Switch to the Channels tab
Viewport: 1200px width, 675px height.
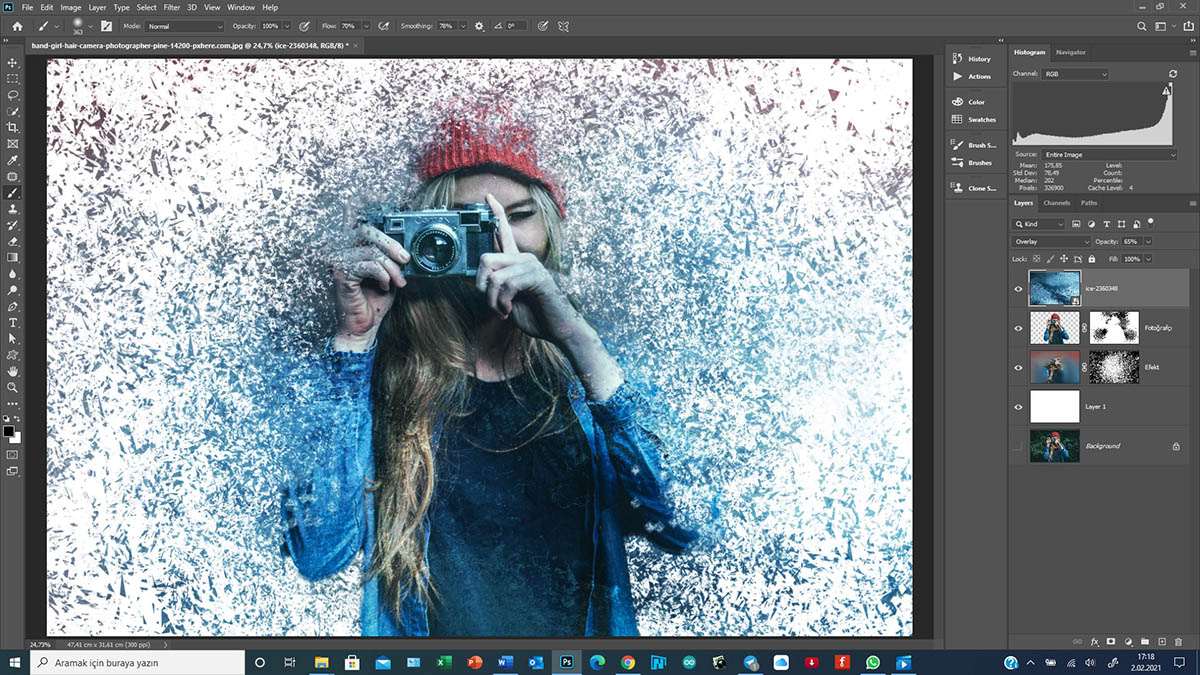[1056, 203]
